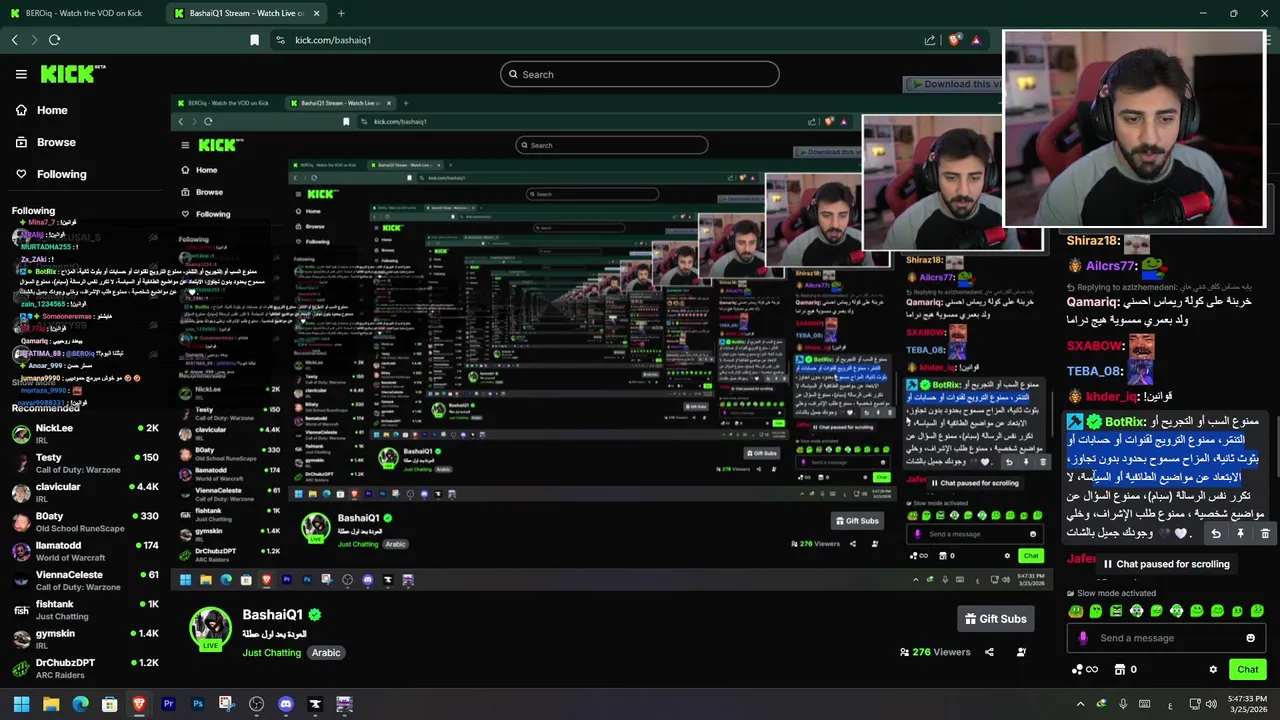Screen dimensions: 1280x720
Task: Open Following in sidebar
Action: (x=50, y=174)
